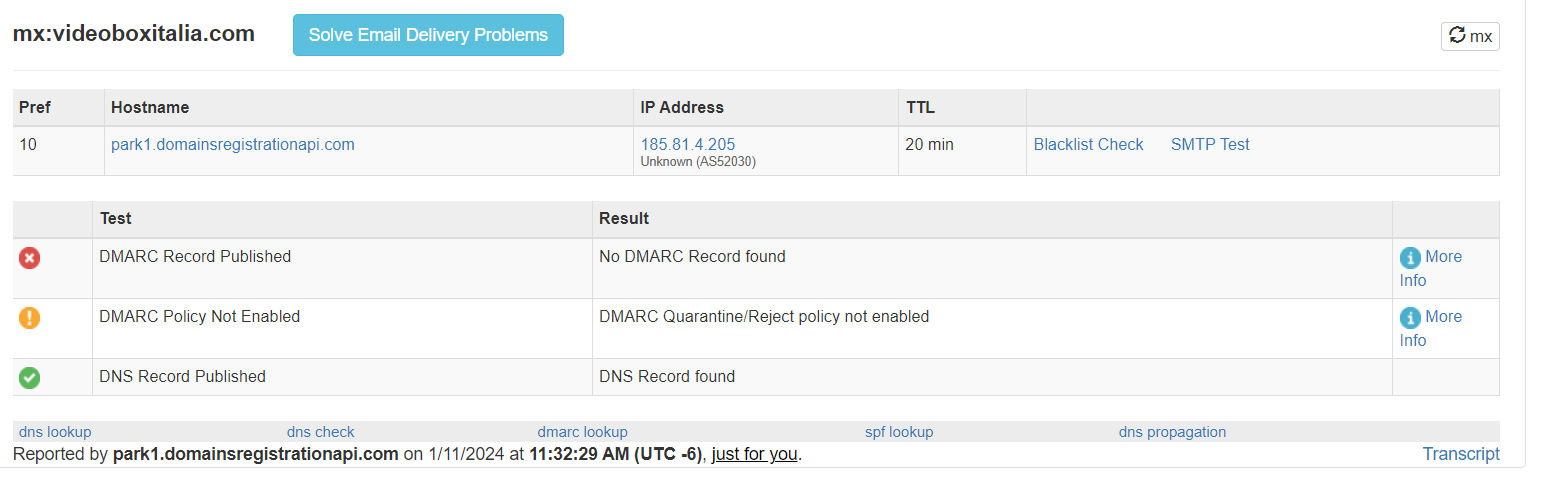The image size is (1550, 482).
Task: Click the red DMARC Record failed icon
Action: pos(30,258)
